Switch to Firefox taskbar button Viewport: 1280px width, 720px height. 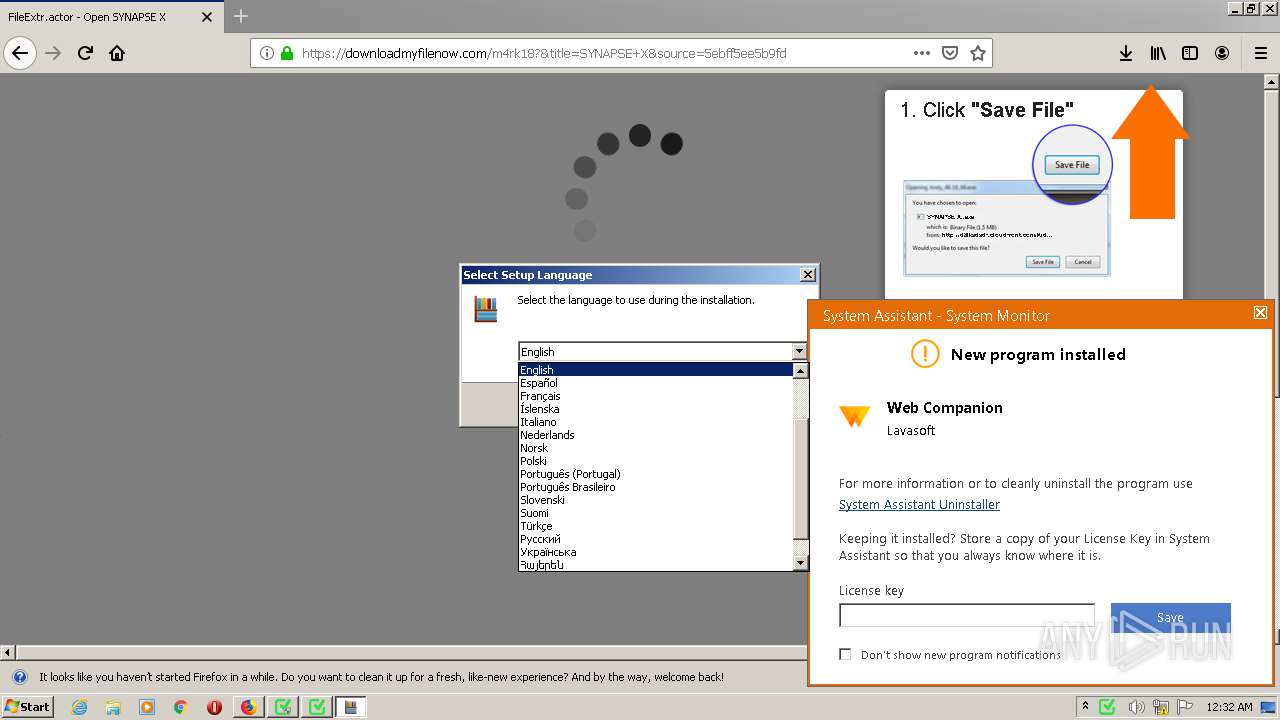pyautogui.click(x=249, y=707)
